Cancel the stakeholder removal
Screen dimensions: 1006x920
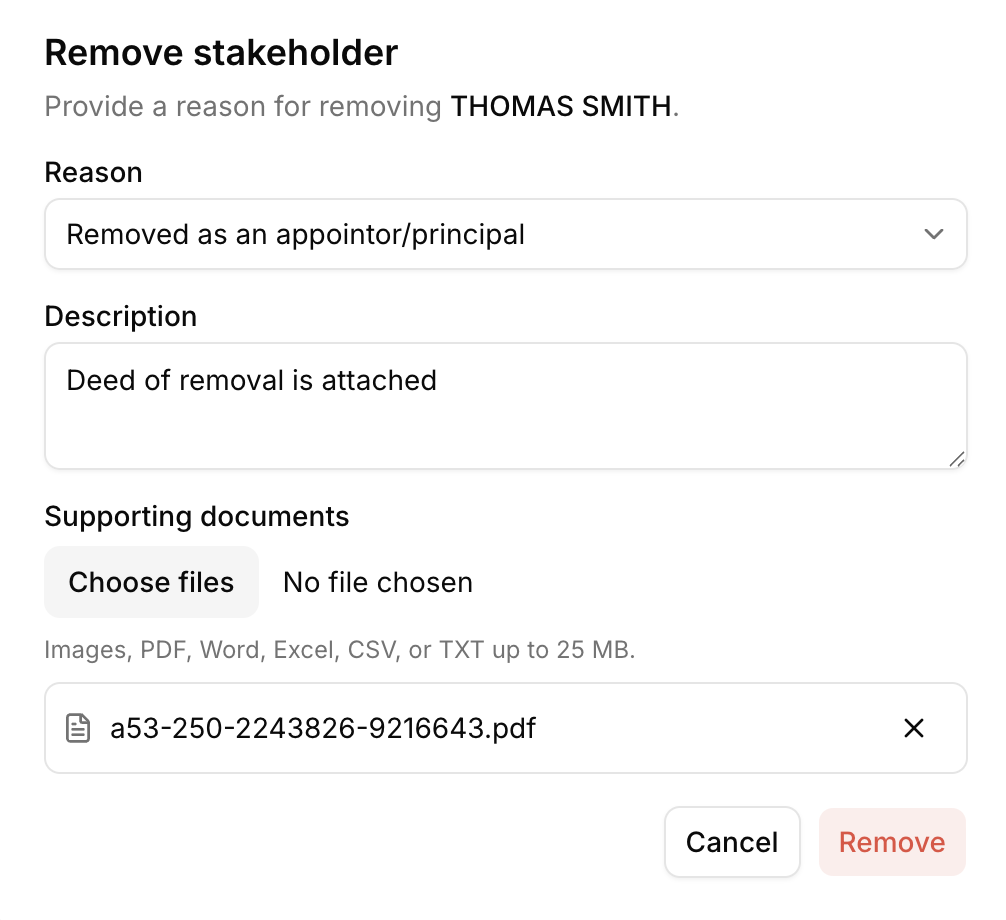[732, 842]
